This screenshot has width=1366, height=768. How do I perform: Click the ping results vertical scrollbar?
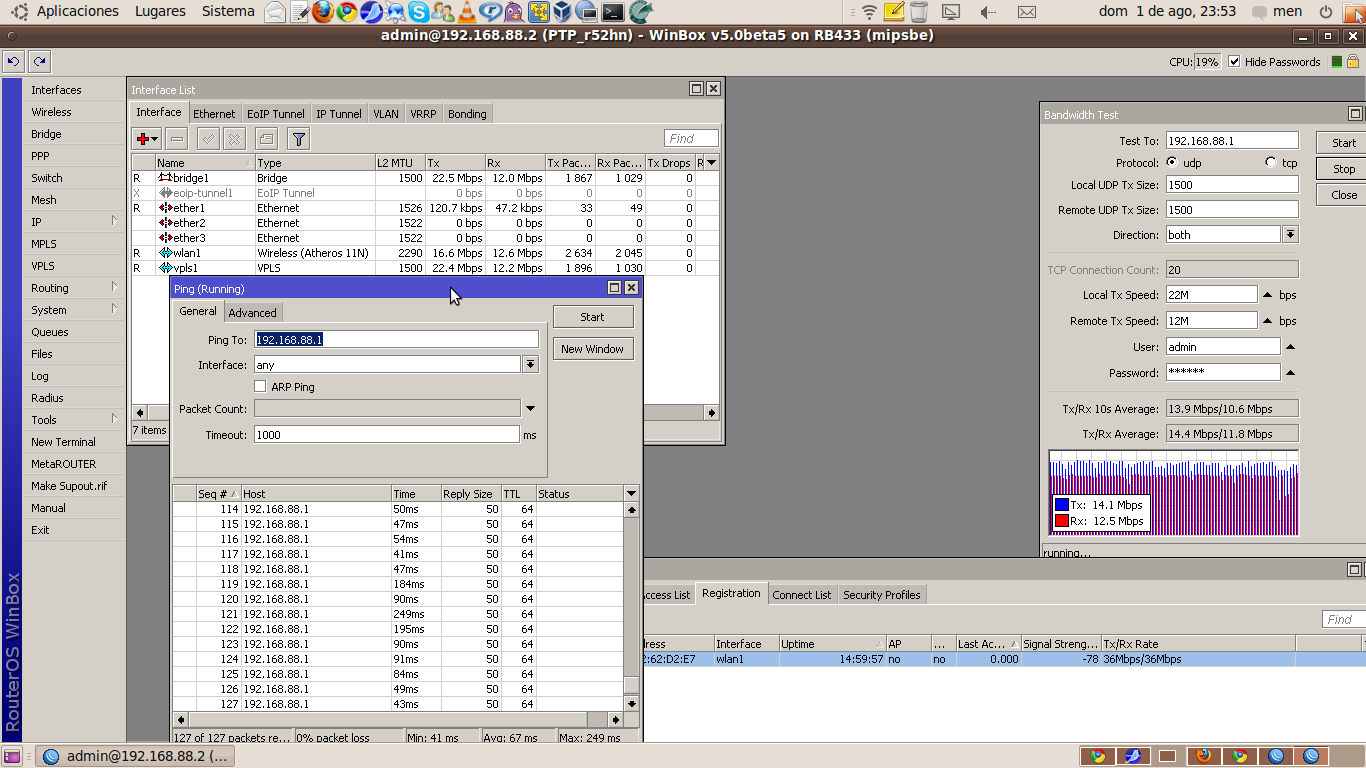631,606
